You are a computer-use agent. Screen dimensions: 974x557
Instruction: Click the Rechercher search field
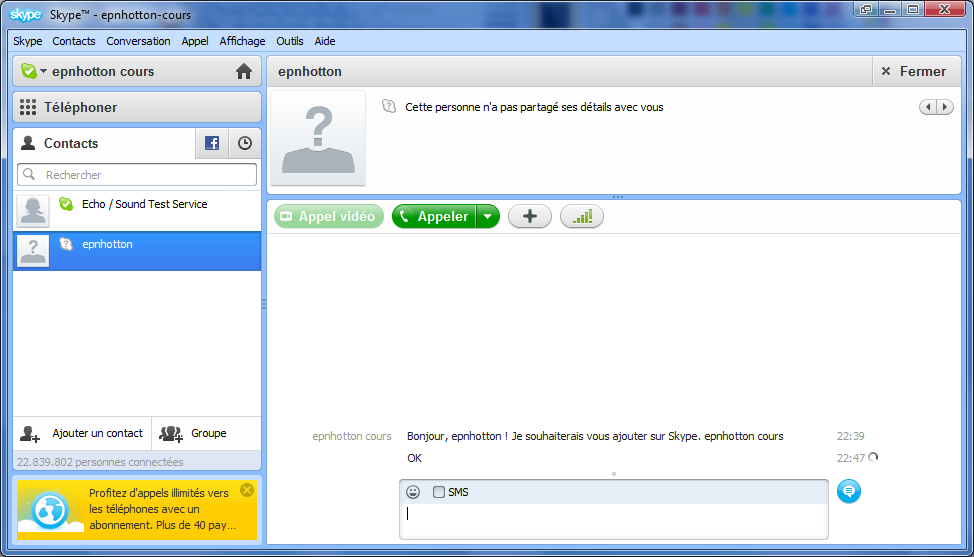[137, 174]
